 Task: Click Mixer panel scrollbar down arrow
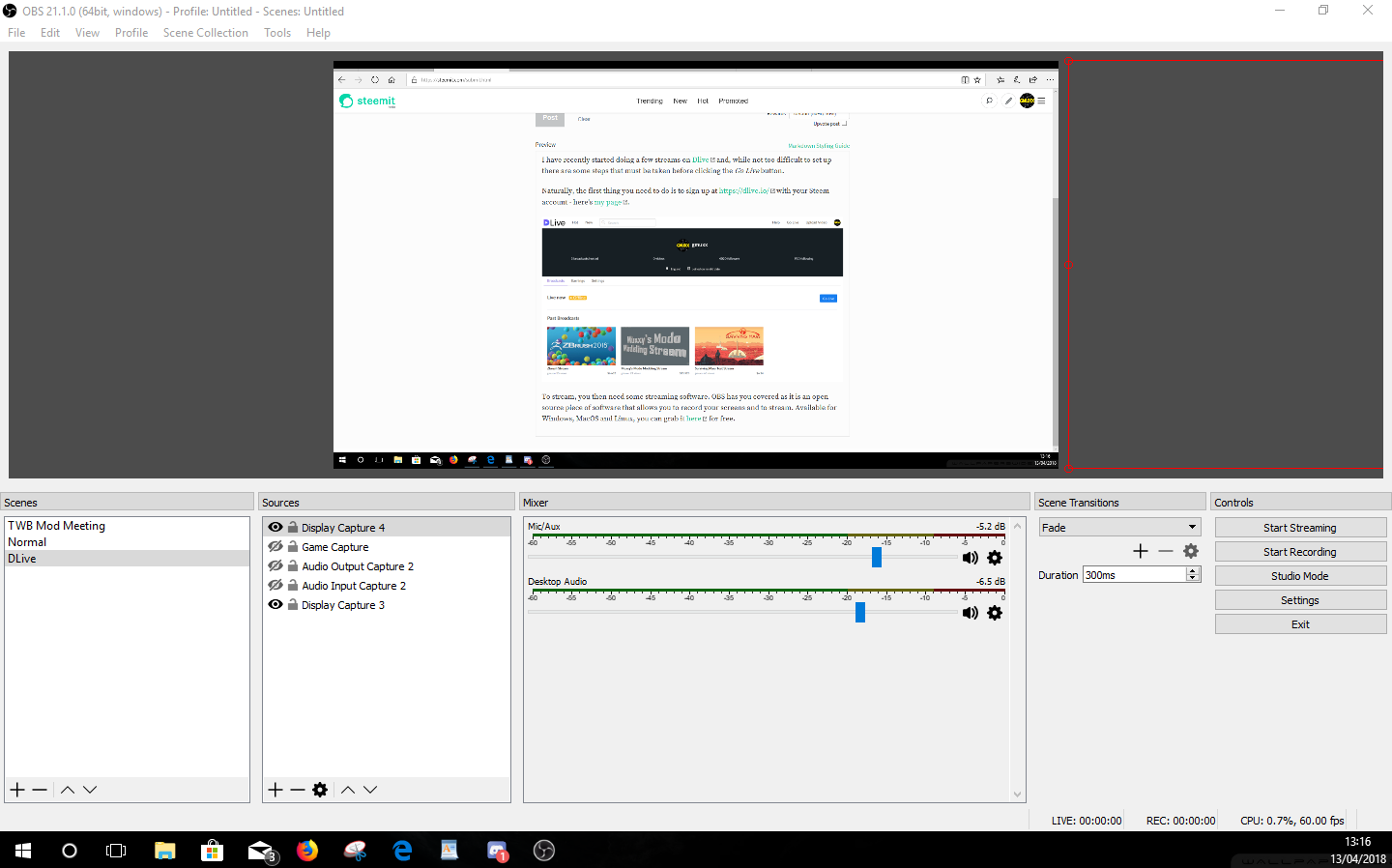coord(1017,795)
